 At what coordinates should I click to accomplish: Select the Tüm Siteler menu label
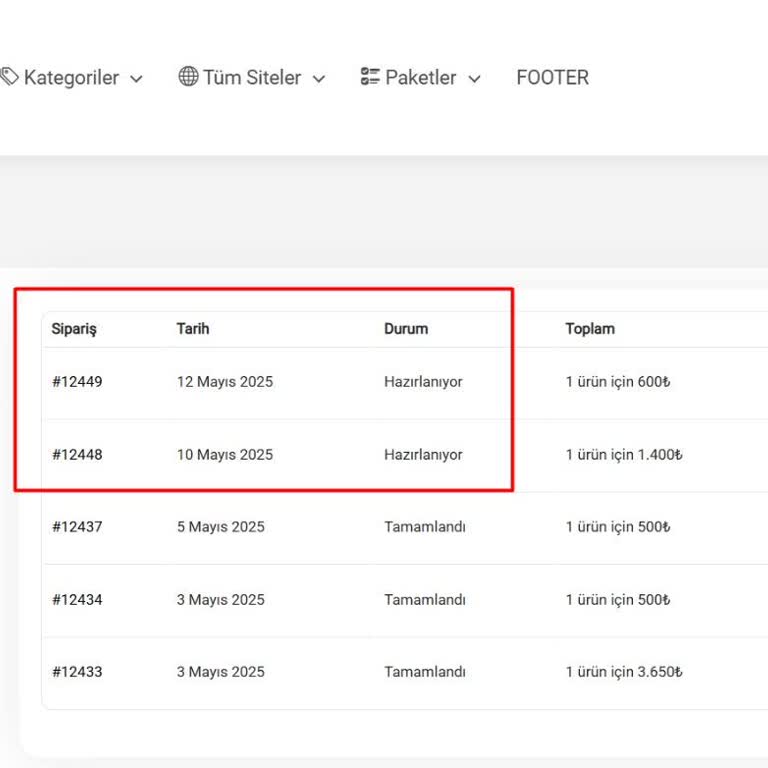coord(253,78)
